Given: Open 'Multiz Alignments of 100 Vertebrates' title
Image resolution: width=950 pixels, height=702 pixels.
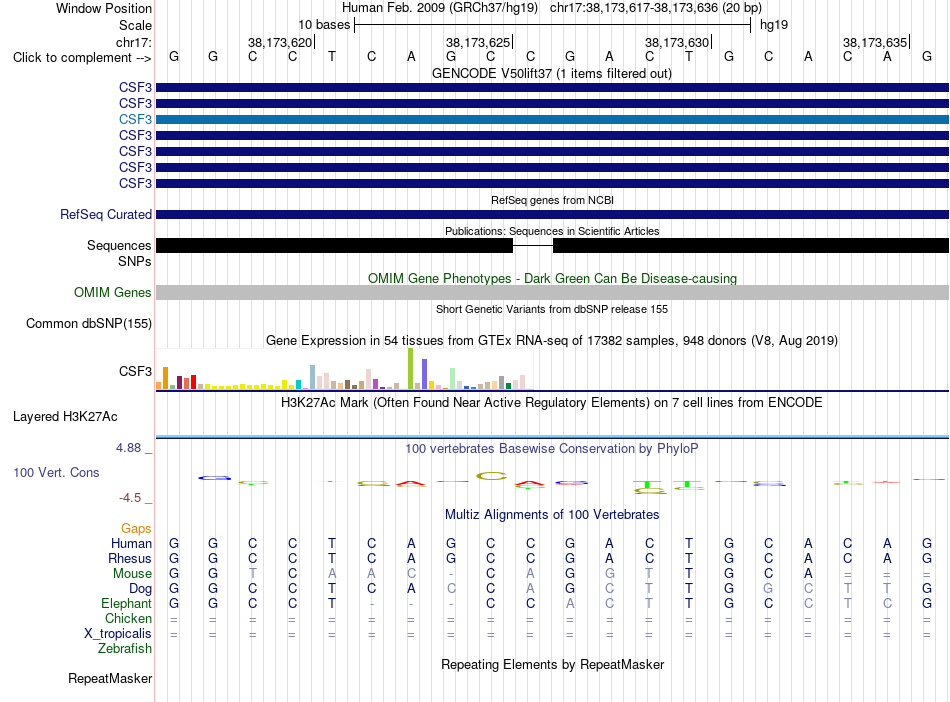Looking at the screenshot, I should coord(552,515).
